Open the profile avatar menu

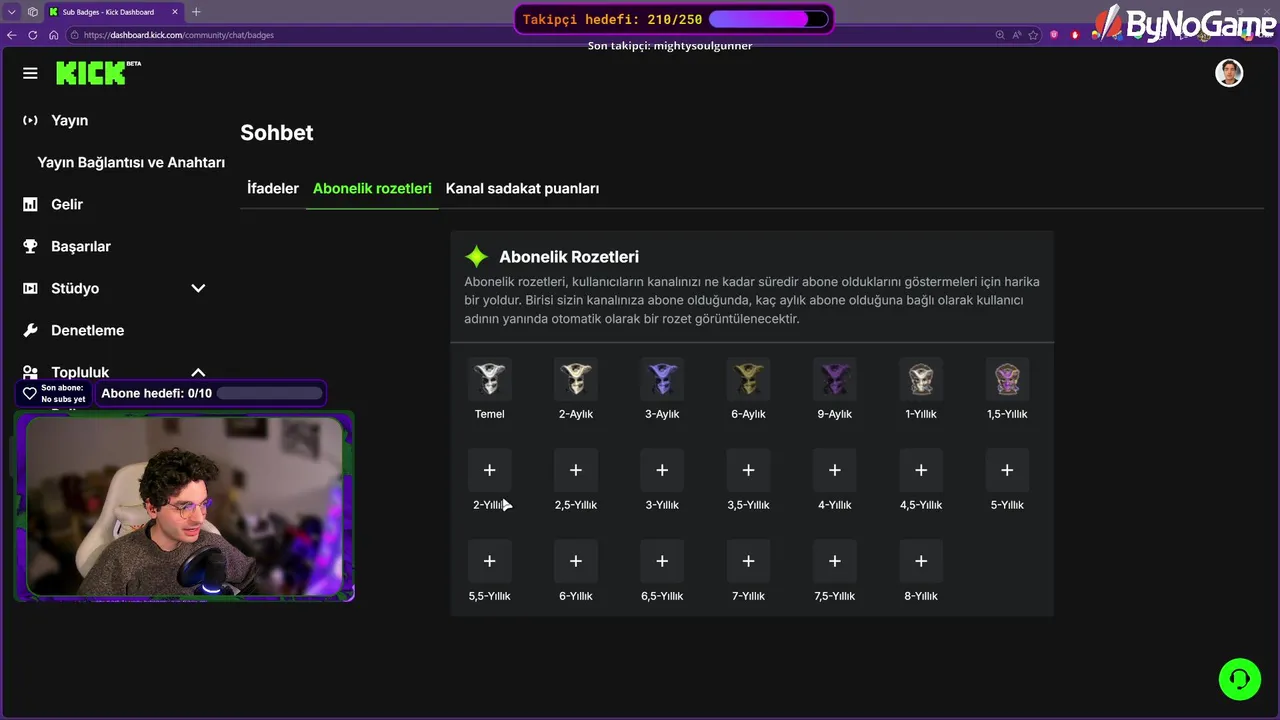point(1229,73)
